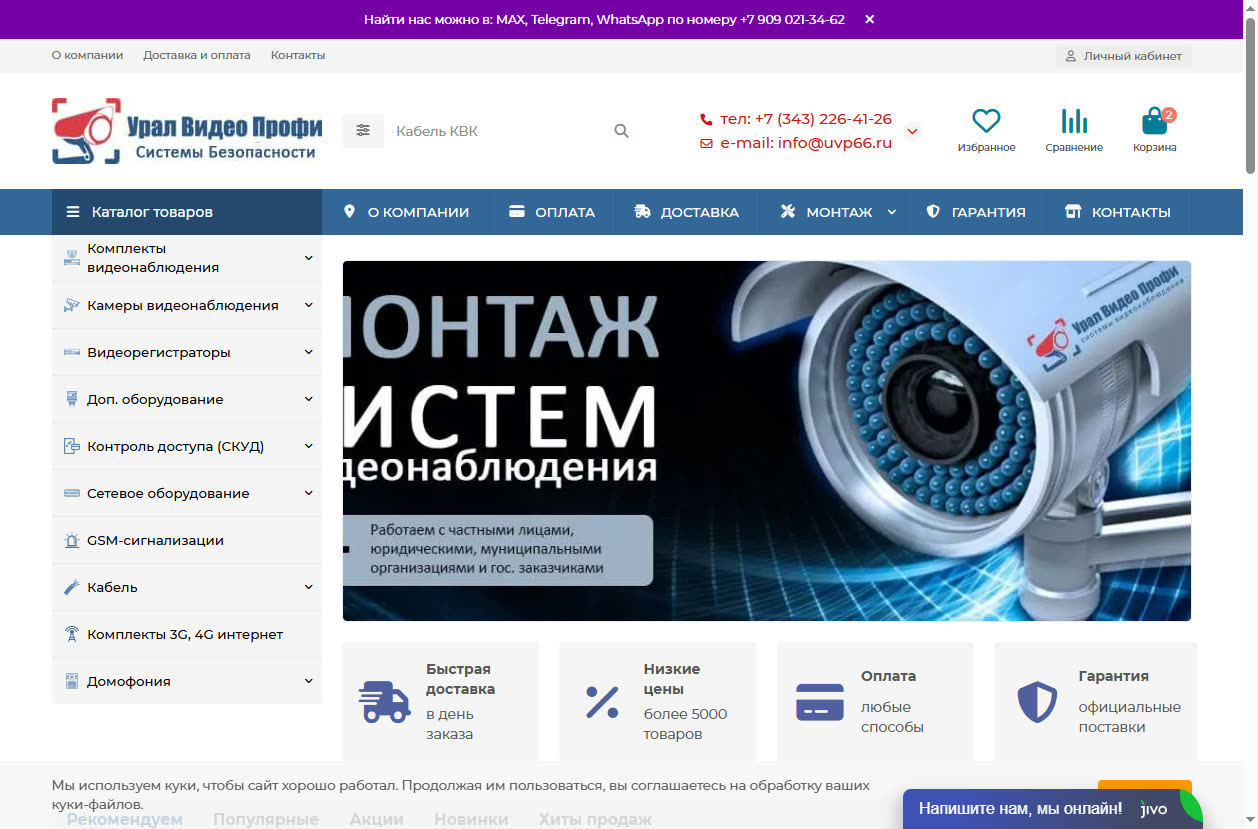1258x829 pixels.
Task: Open the 'О компании' top link
Action: tap(87, 55)
